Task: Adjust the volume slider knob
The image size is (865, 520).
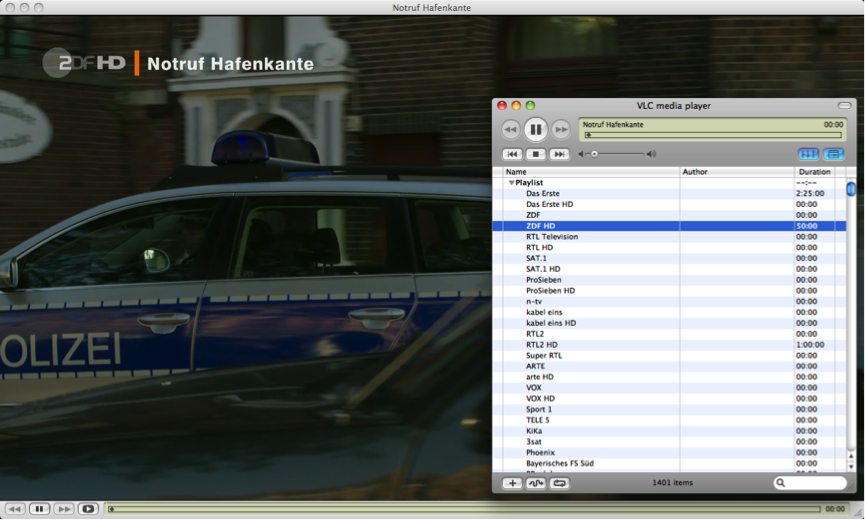Action: 594,154
